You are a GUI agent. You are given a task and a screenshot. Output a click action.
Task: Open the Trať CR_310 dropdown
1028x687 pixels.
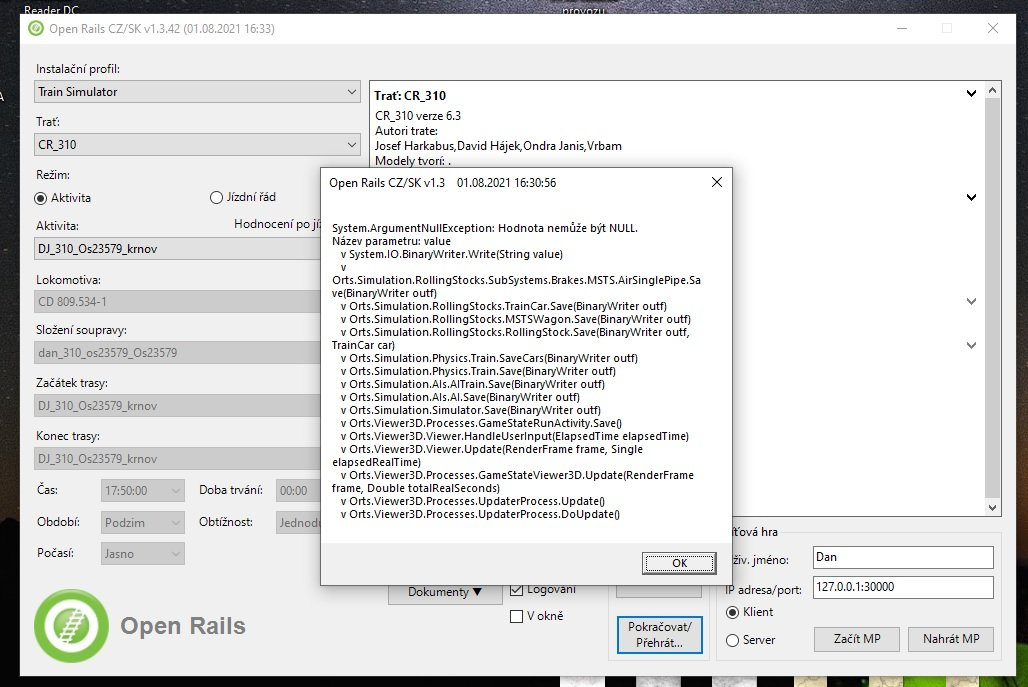pyautogui.click(x=197, y=144)
